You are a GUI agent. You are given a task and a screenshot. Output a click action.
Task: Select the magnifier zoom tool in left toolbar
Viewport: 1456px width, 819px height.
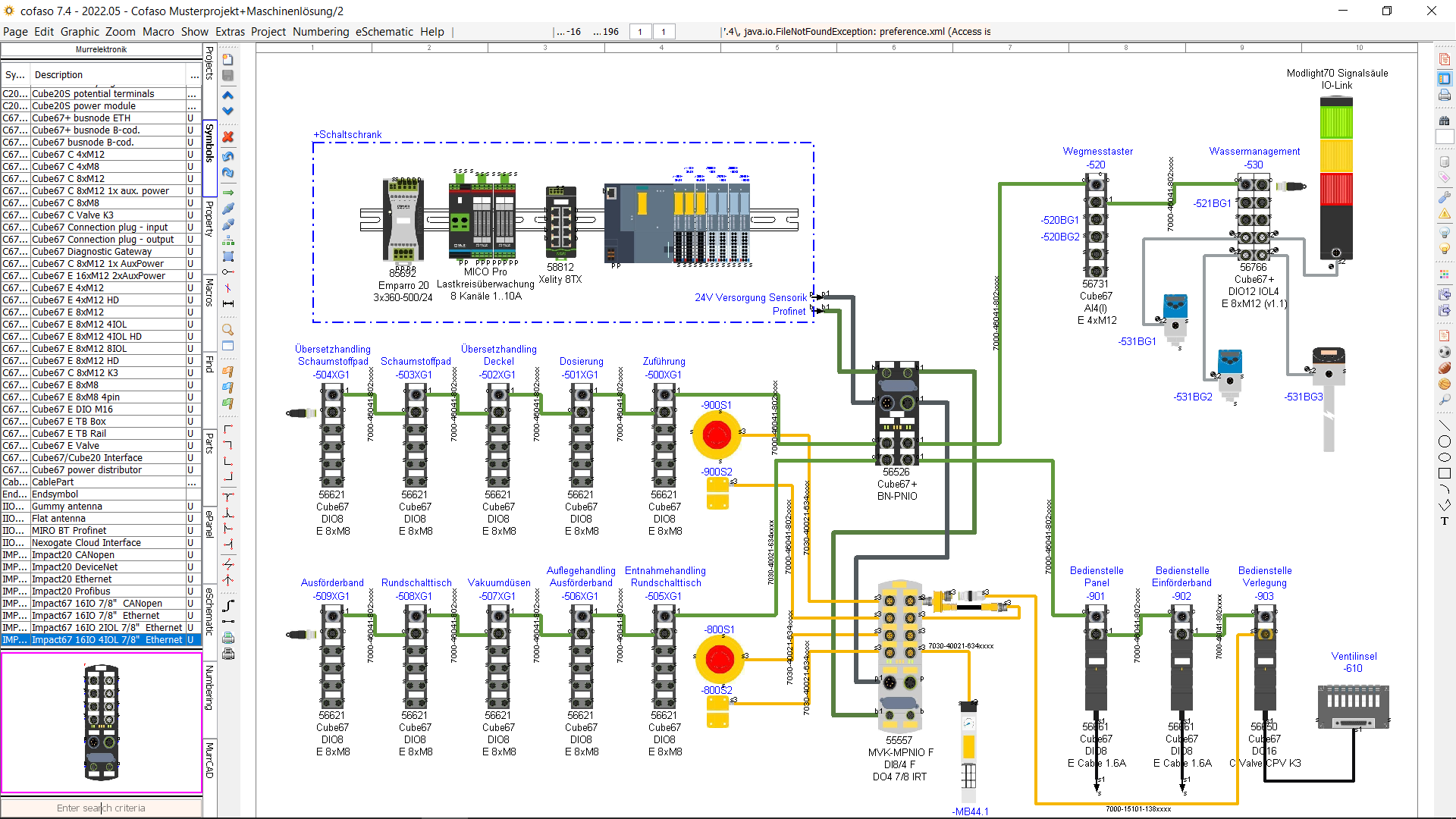pyautogui.click(x=227, y=329)
